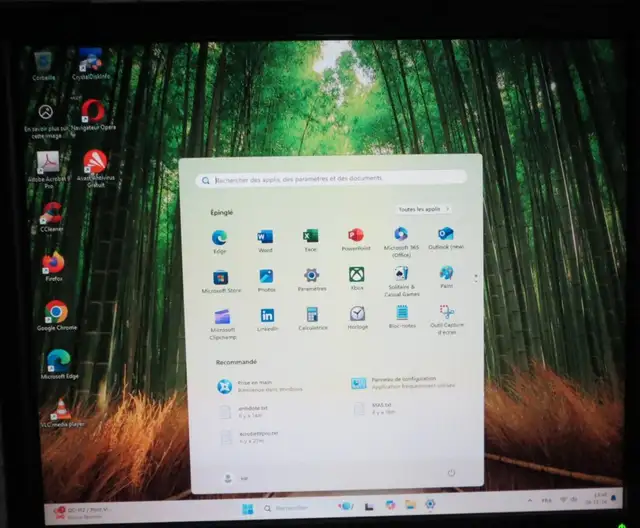Launch PowerPoint from pinned apps

tap(356, 239)
